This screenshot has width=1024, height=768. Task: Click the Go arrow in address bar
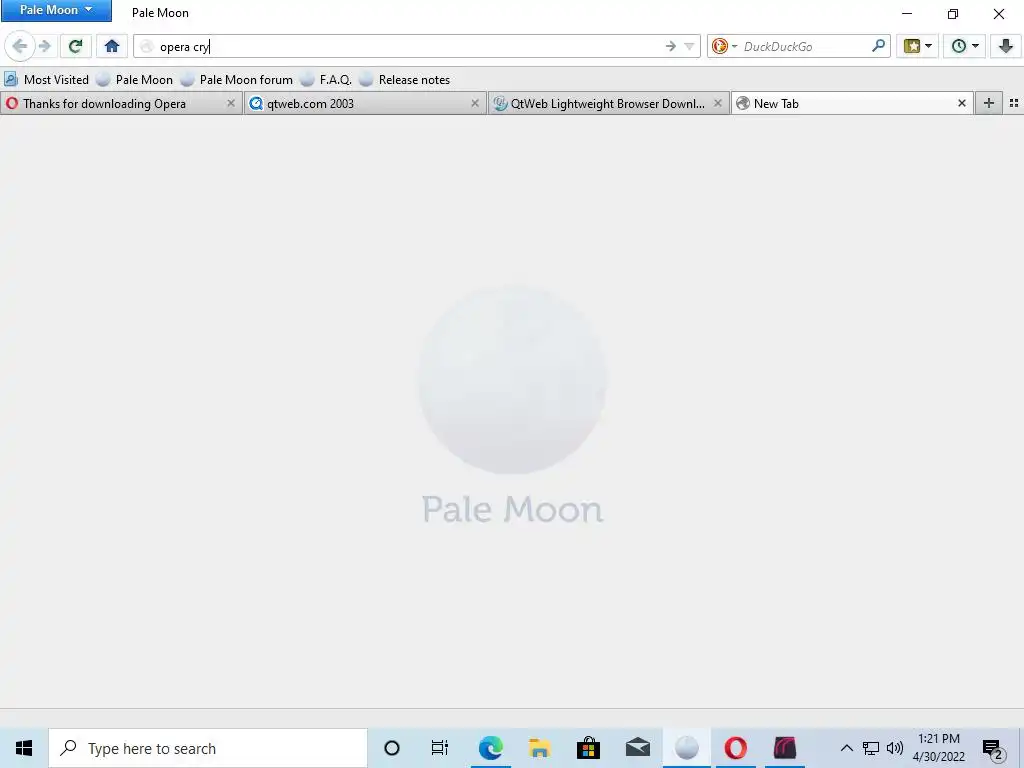(671, 46)
